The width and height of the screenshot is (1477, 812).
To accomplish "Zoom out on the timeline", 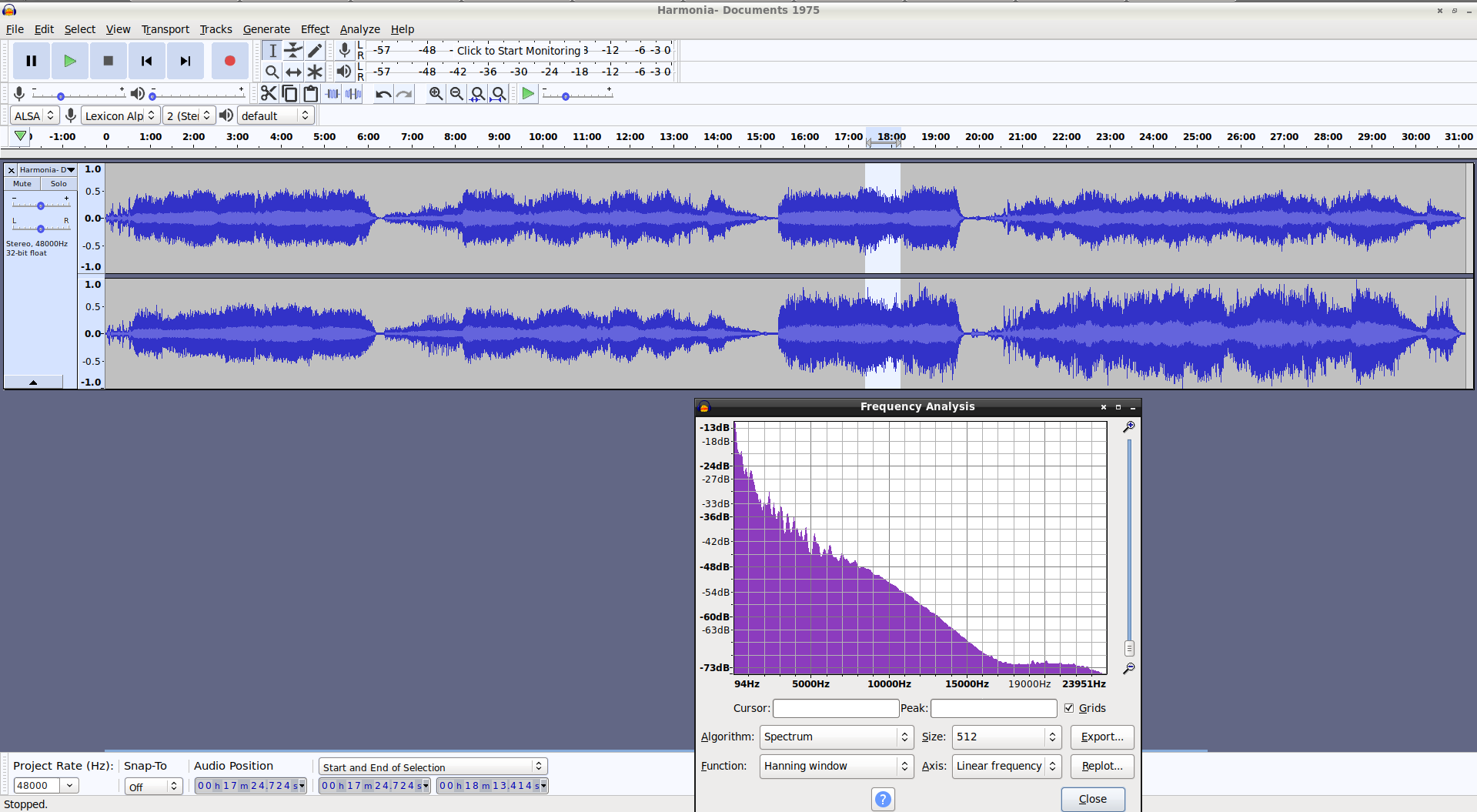I will tap(456, 94).
